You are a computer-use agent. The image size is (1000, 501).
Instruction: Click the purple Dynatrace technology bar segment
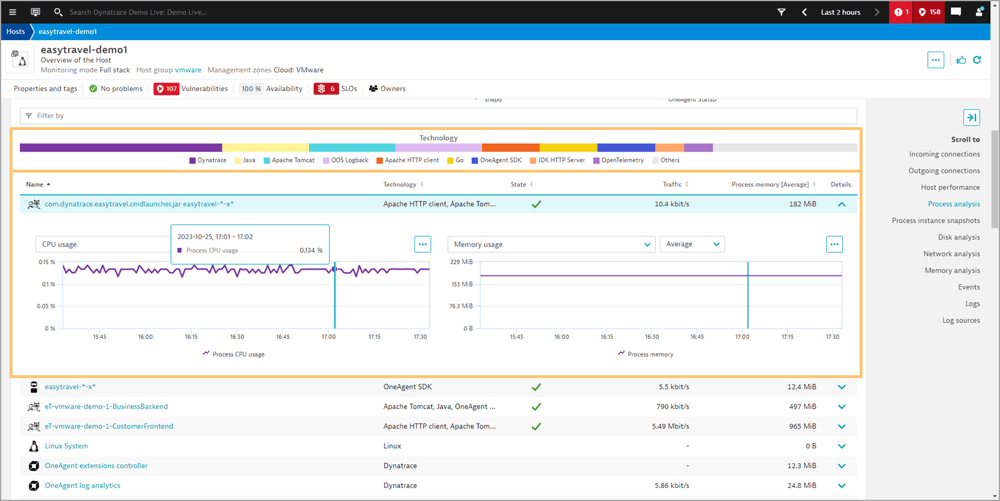[121, 148]
